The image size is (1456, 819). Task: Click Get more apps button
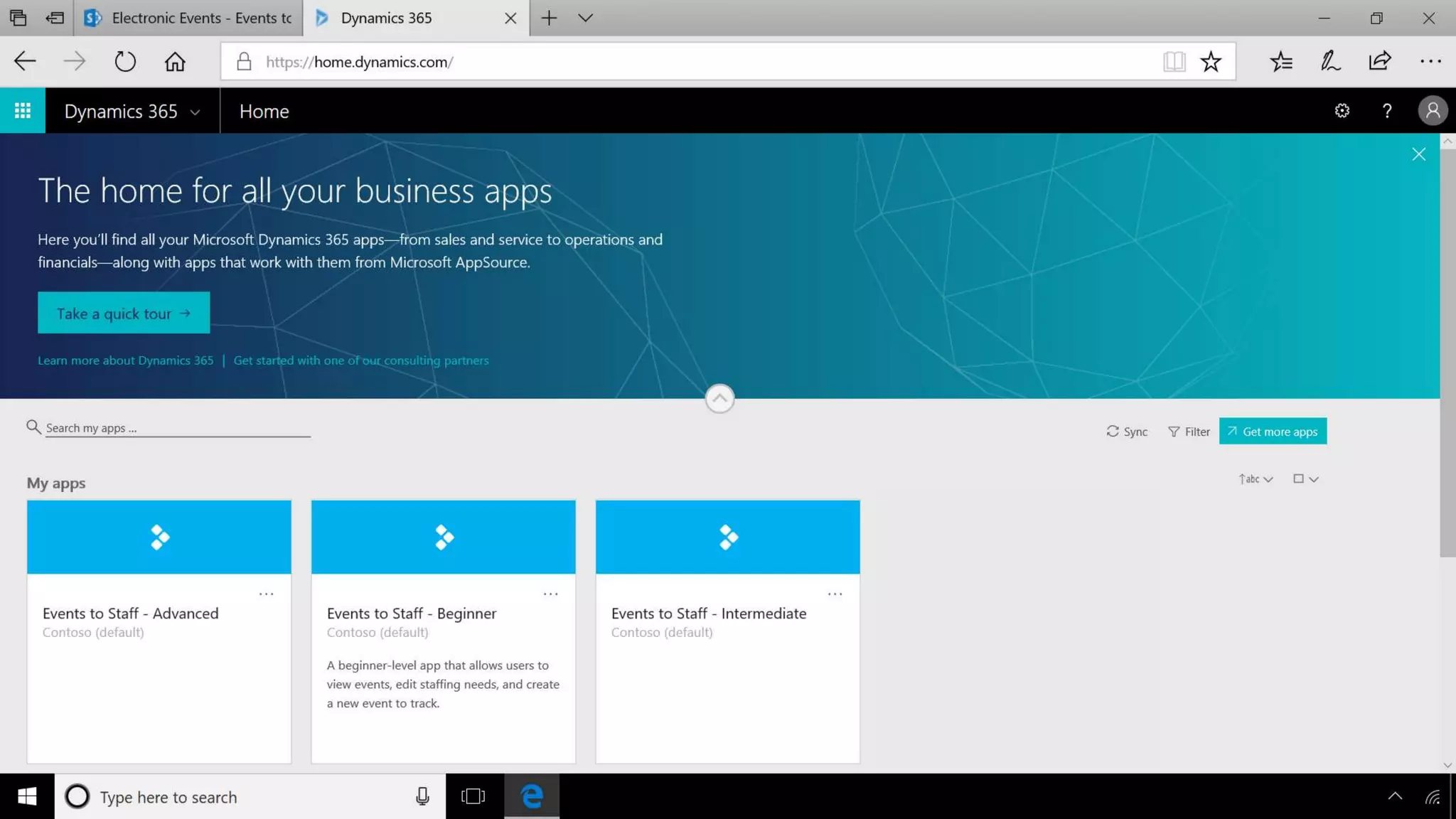(x=1272, y=432)
